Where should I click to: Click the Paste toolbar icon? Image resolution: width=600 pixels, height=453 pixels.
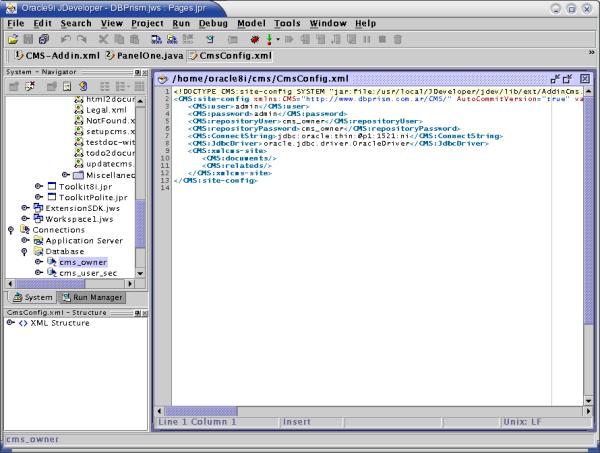click(134, 39)
